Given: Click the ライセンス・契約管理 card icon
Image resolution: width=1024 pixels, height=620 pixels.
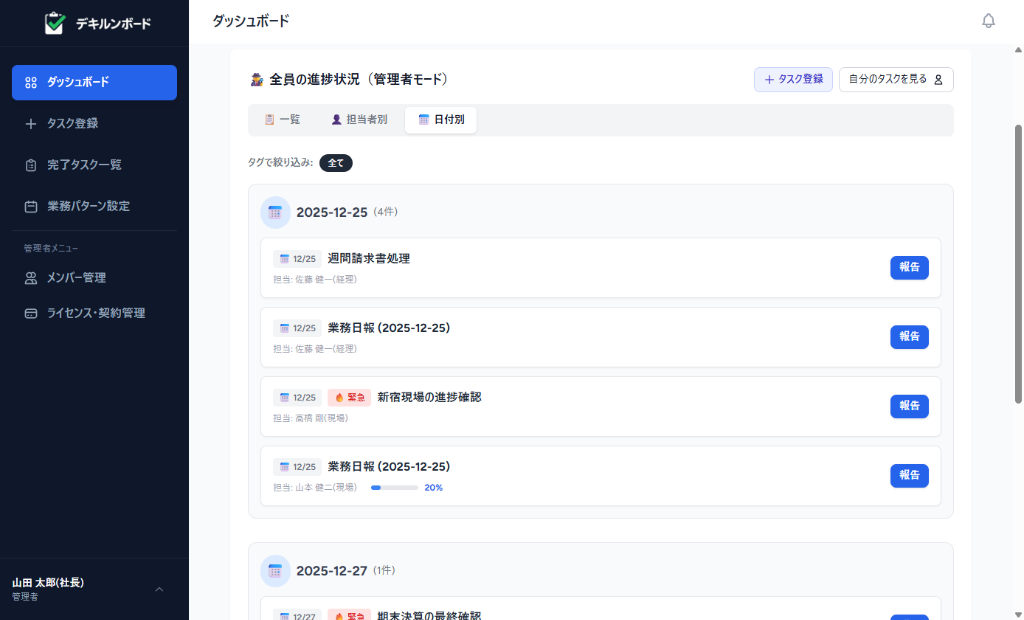Looking at the screenshot, I should click(30, 312).
